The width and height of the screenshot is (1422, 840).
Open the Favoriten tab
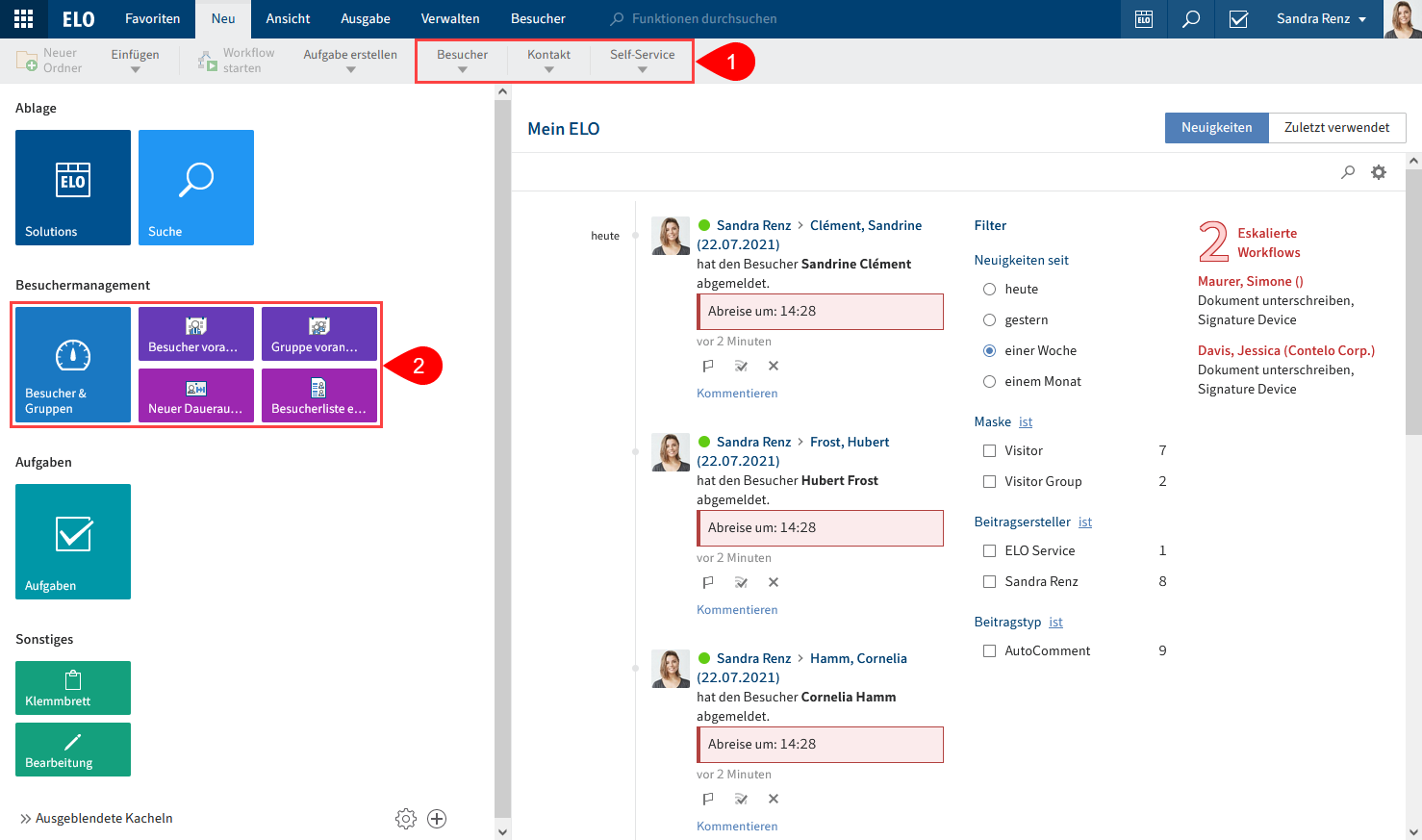[x=152, y=18]
